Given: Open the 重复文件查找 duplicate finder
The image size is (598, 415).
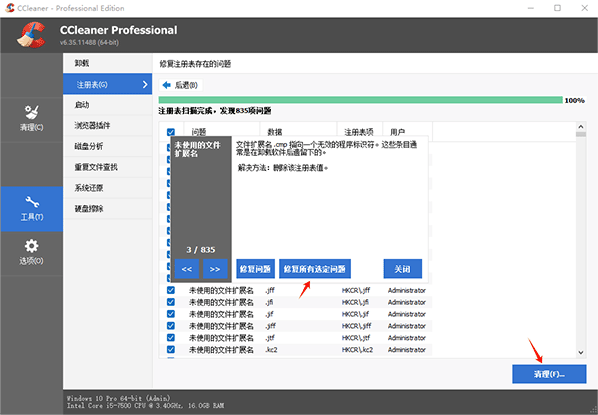Looking at the screenshot, I should coord(108,167).
